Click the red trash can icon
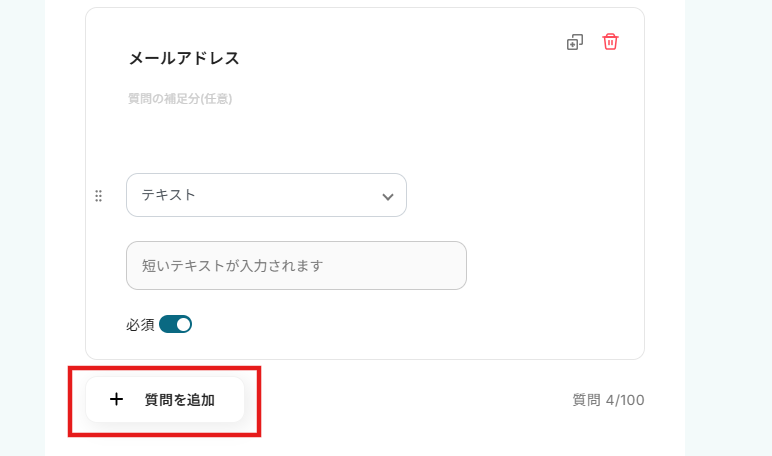This screenshot has width=772, height=456. tap(610, 42)
